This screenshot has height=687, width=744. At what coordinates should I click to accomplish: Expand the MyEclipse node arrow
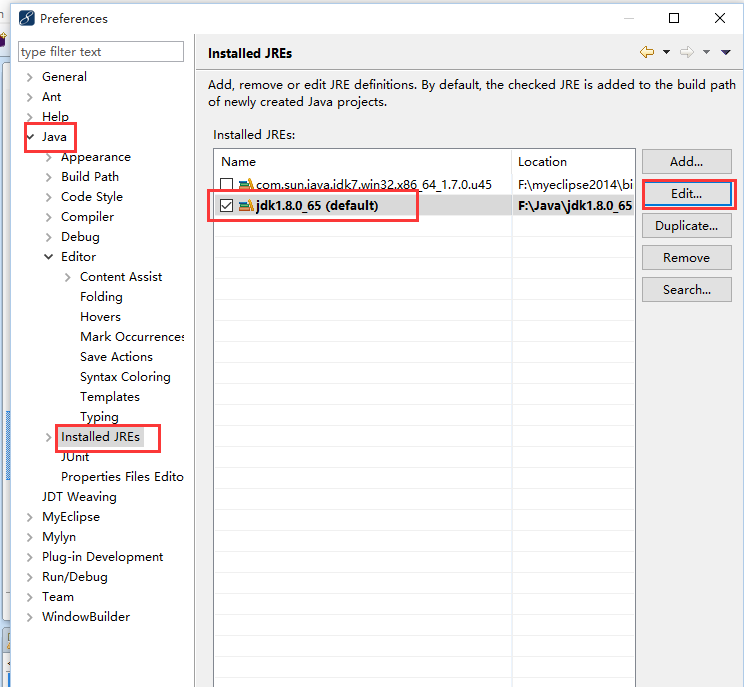pos(29,517)
